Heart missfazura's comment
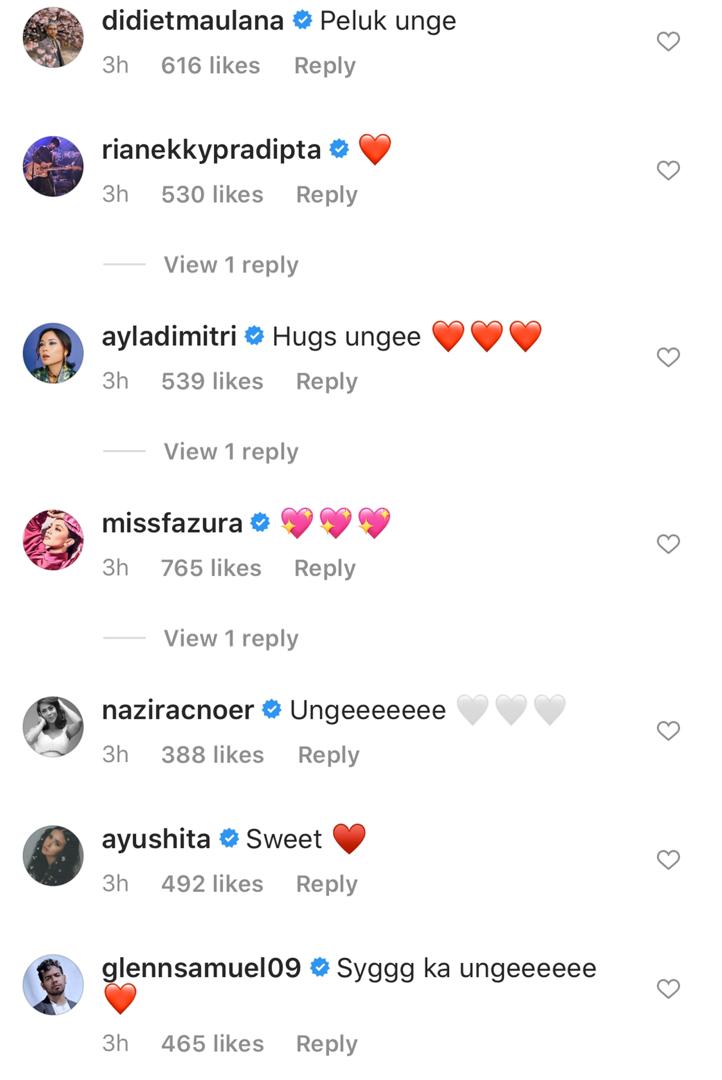The height and width of the screenshot is (1080, 722). 667,544
